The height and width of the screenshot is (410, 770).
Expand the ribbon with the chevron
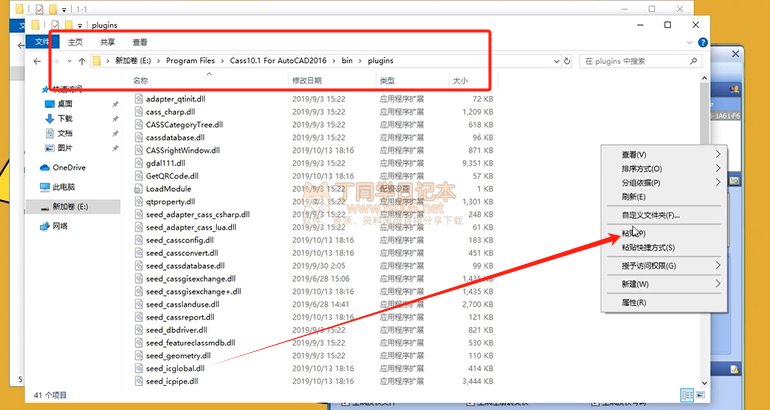click(x=690, y=43)
